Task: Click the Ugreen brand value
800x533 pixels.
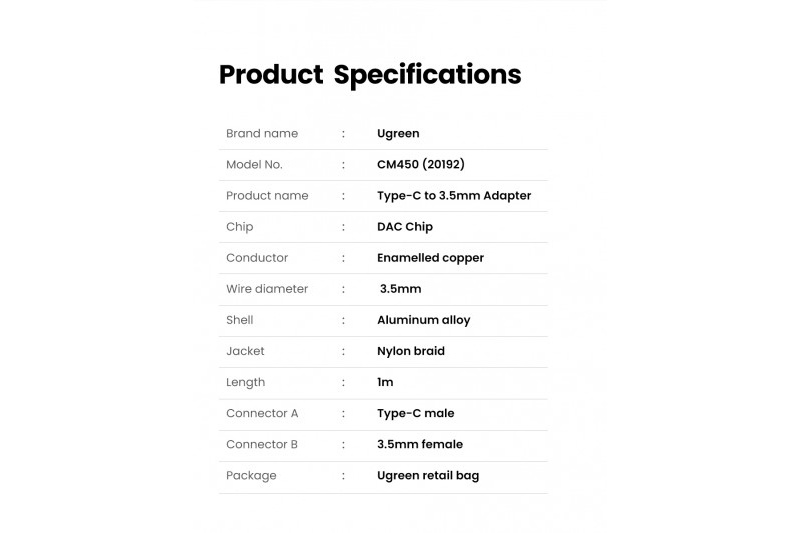Action: click(398, 134)
